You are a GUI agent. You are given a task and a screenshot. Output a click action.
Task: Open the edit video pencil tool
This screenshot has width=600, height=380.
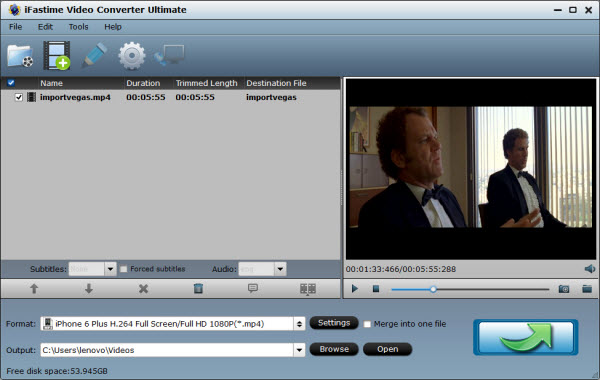(x=94, y=55)
